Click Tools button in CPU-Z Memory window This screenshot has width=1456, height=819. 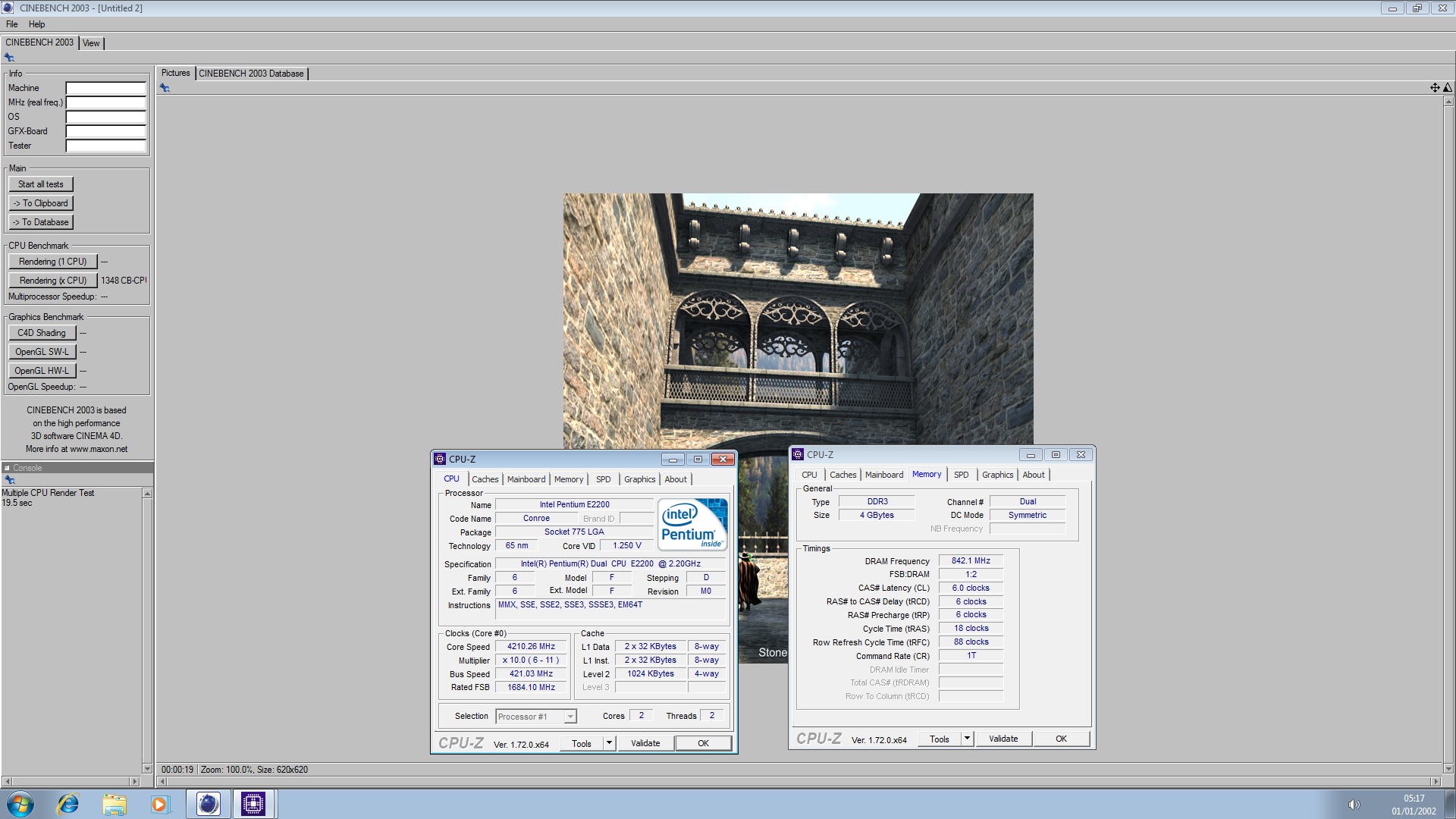(940, 739)
